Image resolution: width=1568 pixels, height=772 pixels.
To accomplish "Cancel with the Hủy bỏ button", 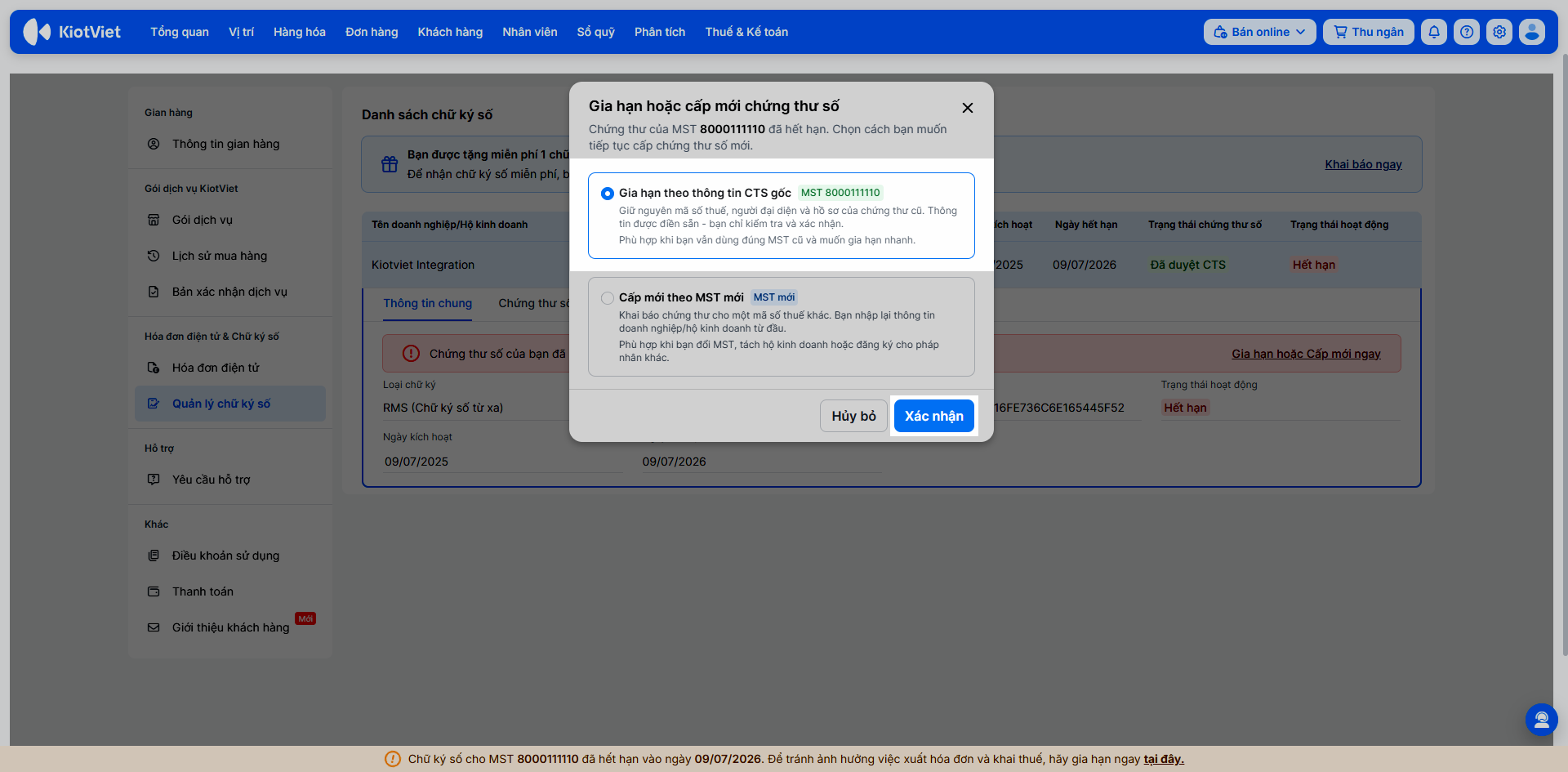I will [853, 416].
